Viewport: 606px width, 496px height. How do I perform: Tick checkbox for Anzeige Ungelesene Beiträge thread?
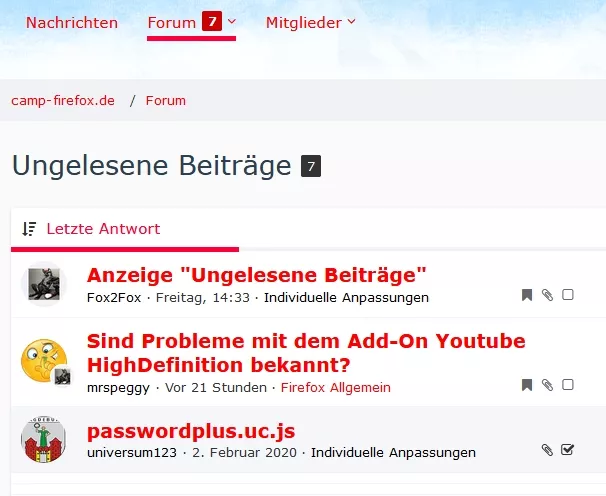click(x=568, y=295)
